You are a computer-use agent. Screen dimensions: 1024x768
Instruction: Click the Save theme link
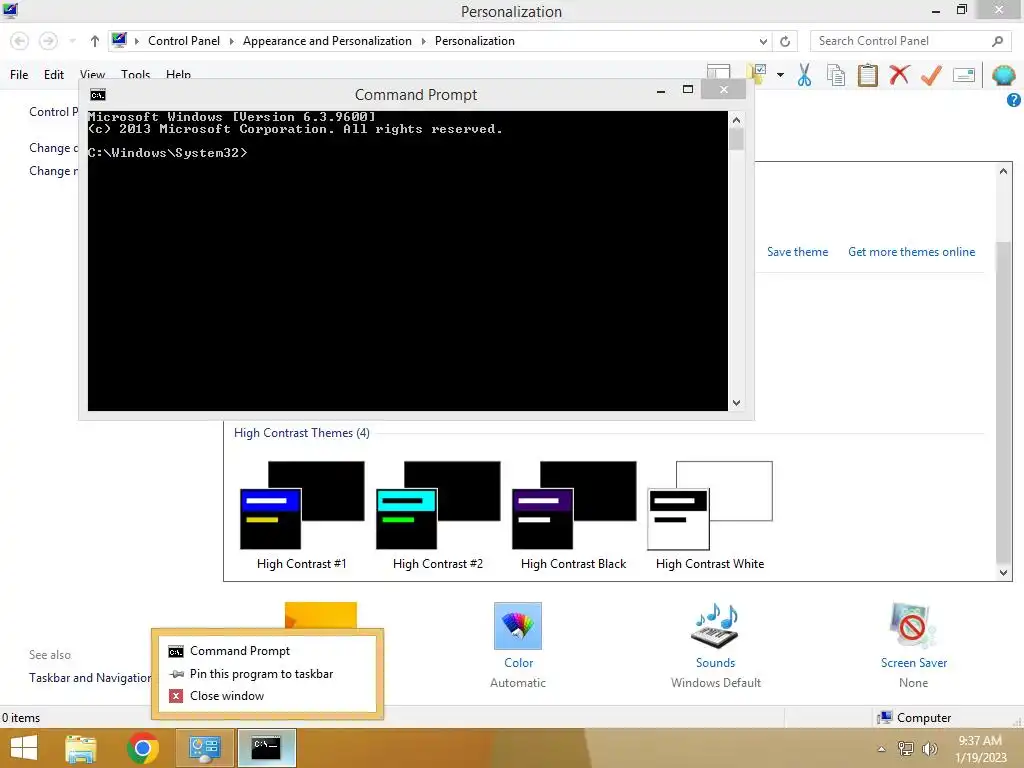pyautogui.click(x=797, y=252)
